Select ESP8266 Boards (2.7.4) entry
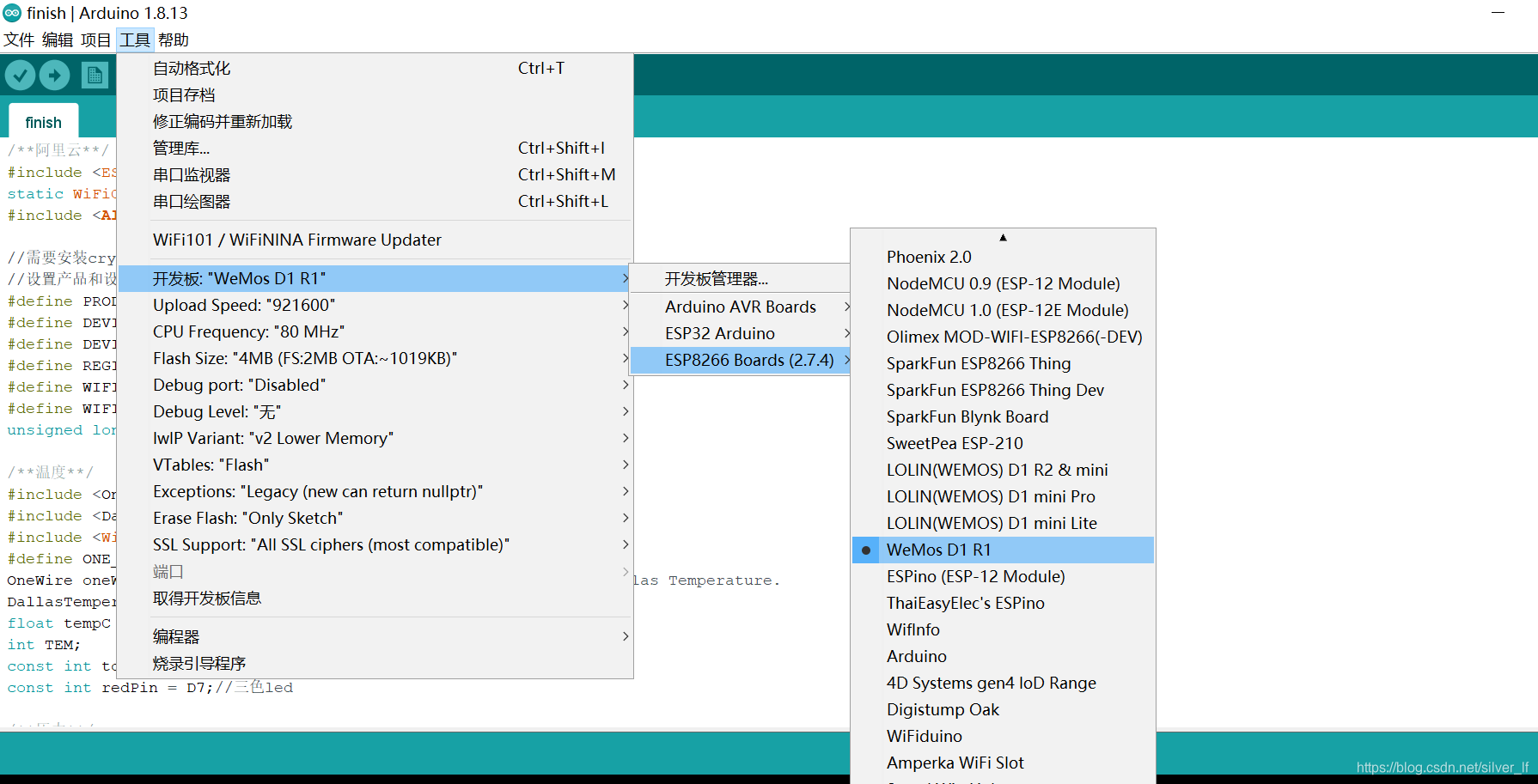 (x=741, y=360)
